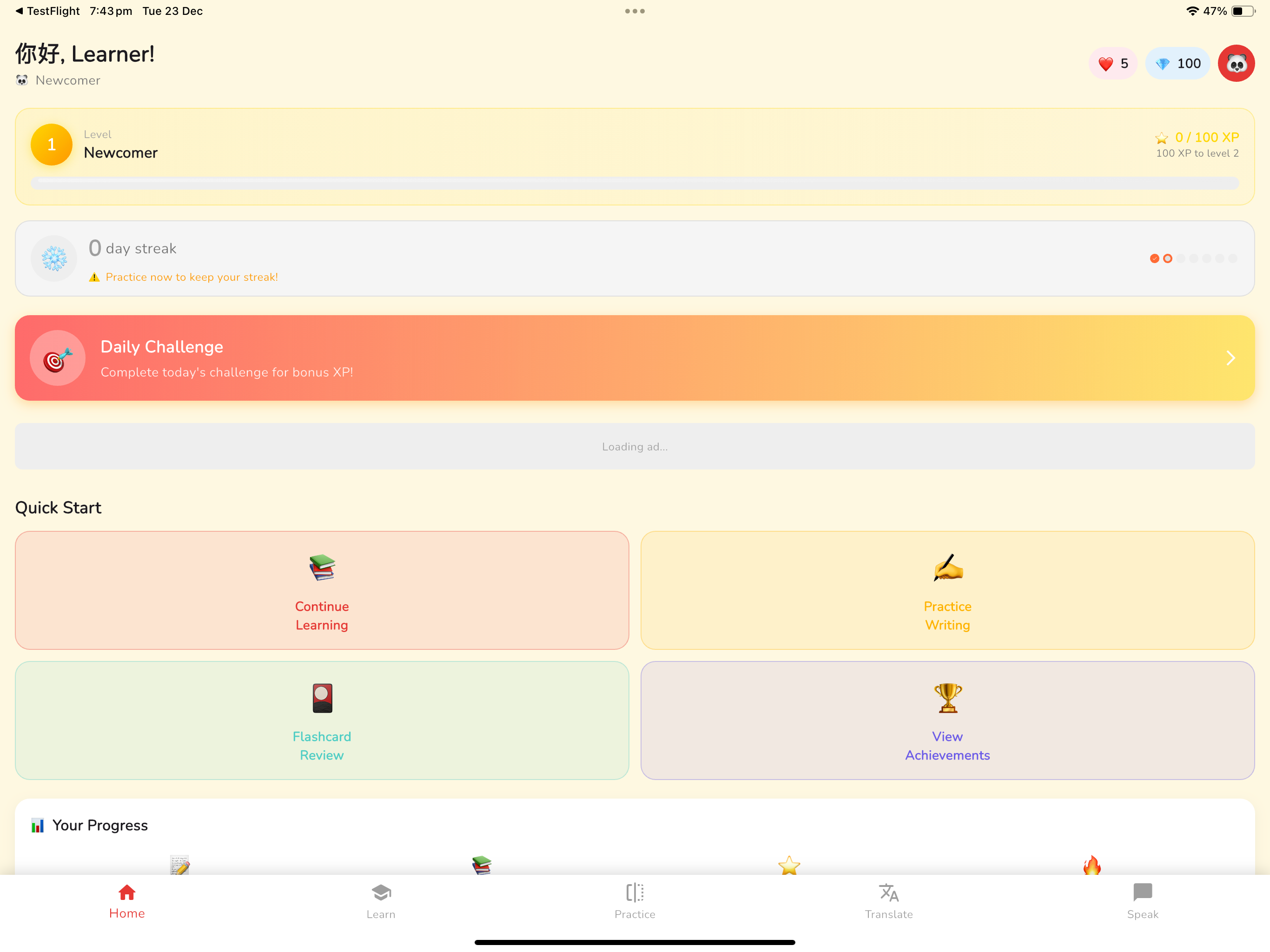Click the flame progress icon
This screenshot has height=952, width=1270.
click(x=1091, y=865)
